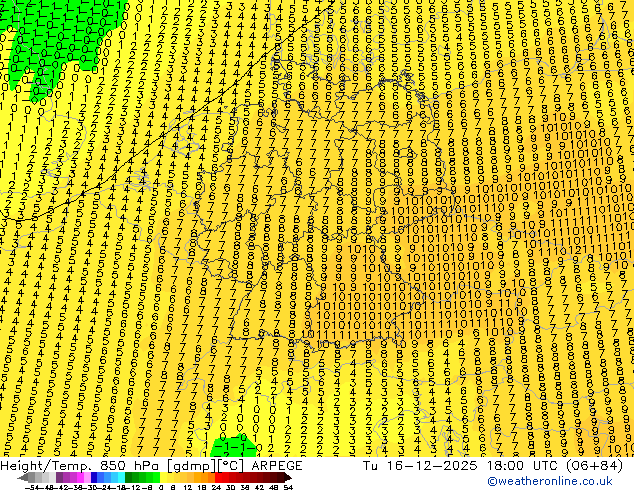Image resolution: width=634 pixels, height=490 pixels.
Task: Click the dark blue legend swatch
Action: (94, 477)
